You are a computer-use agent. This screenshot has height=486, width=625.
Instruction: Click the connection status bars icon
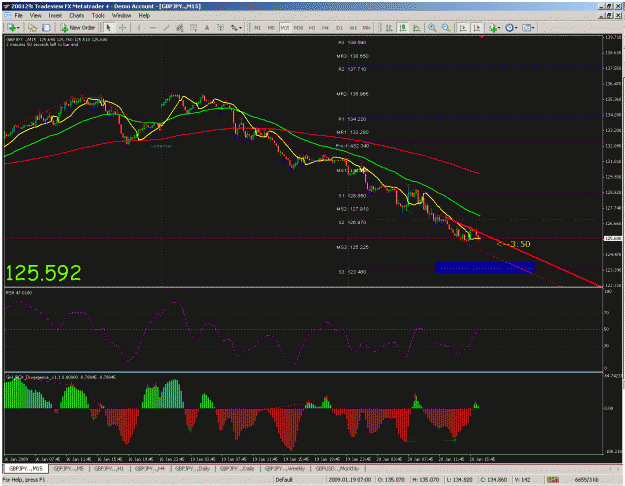tap(552, 480)
